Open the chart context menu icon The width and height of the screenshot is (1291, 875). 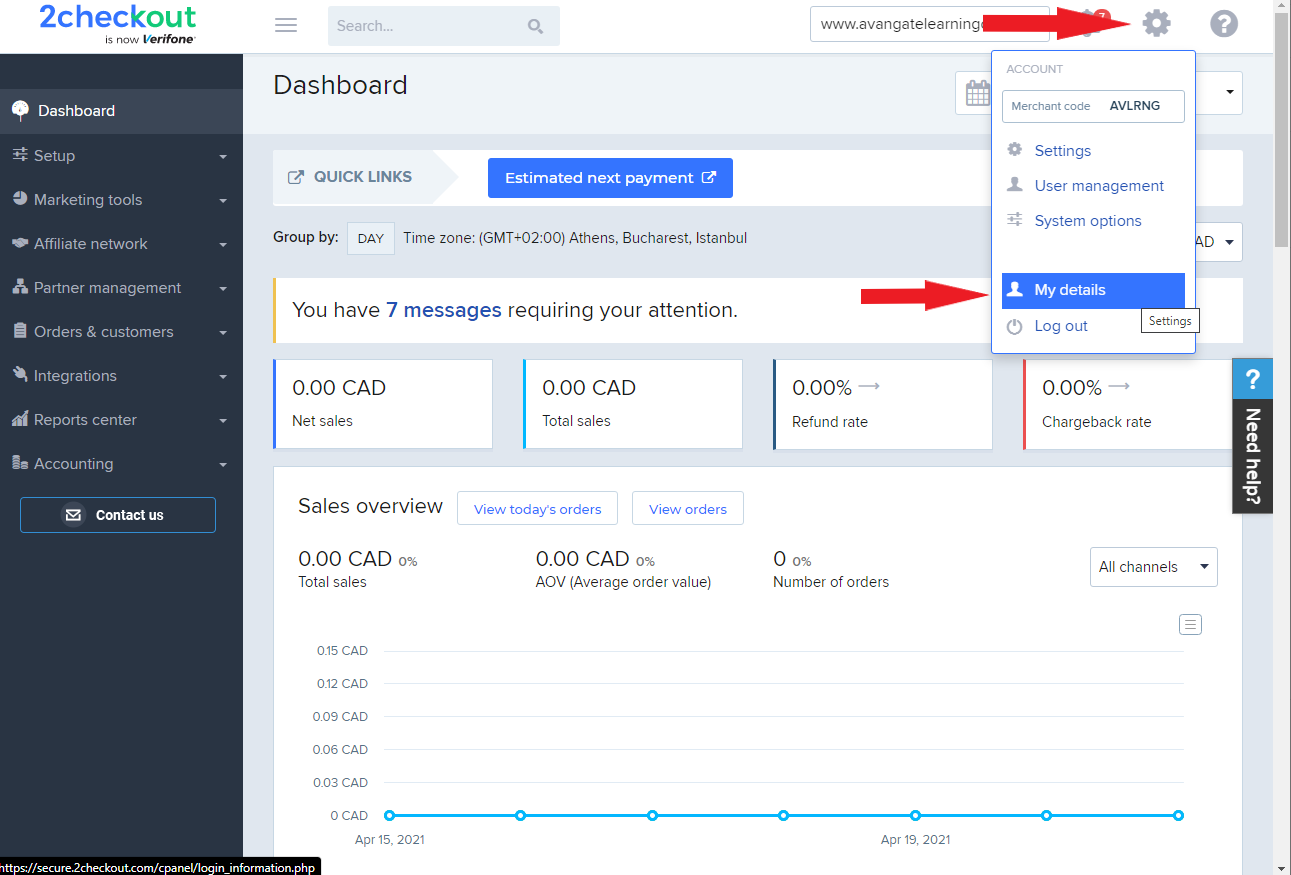[1190, 625]
